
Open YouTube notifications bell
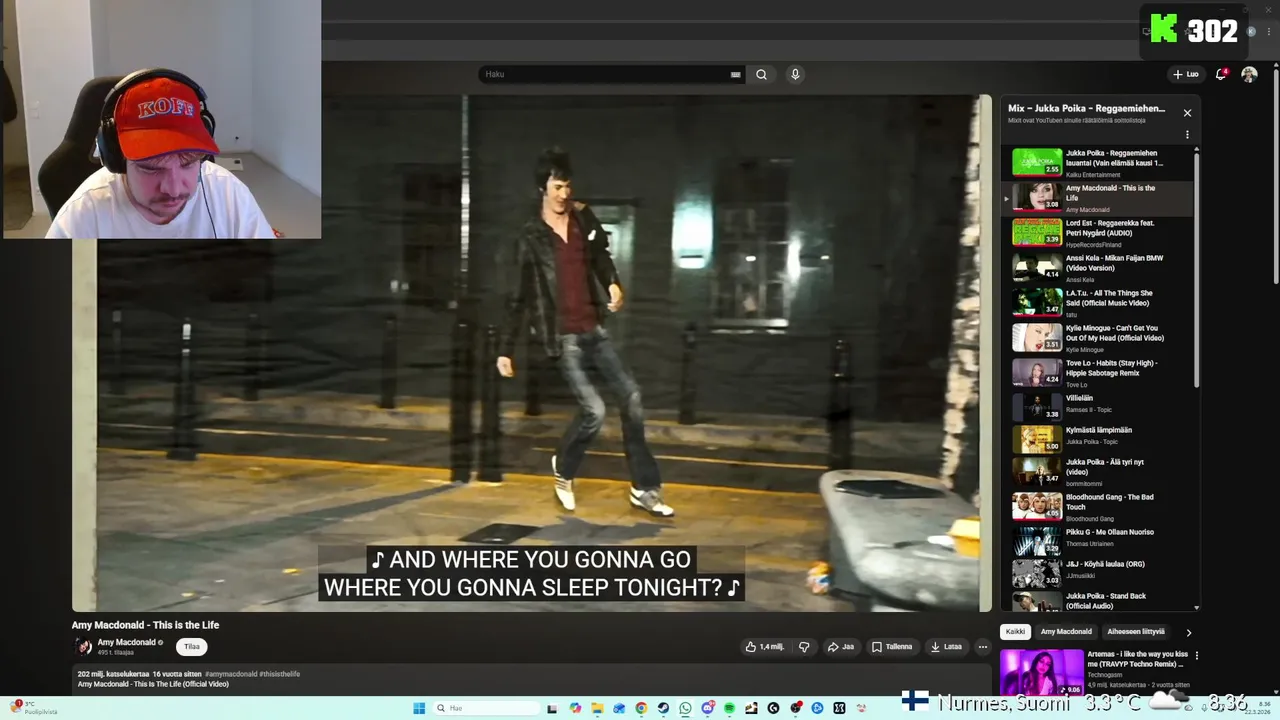(x=1221, y=74)
